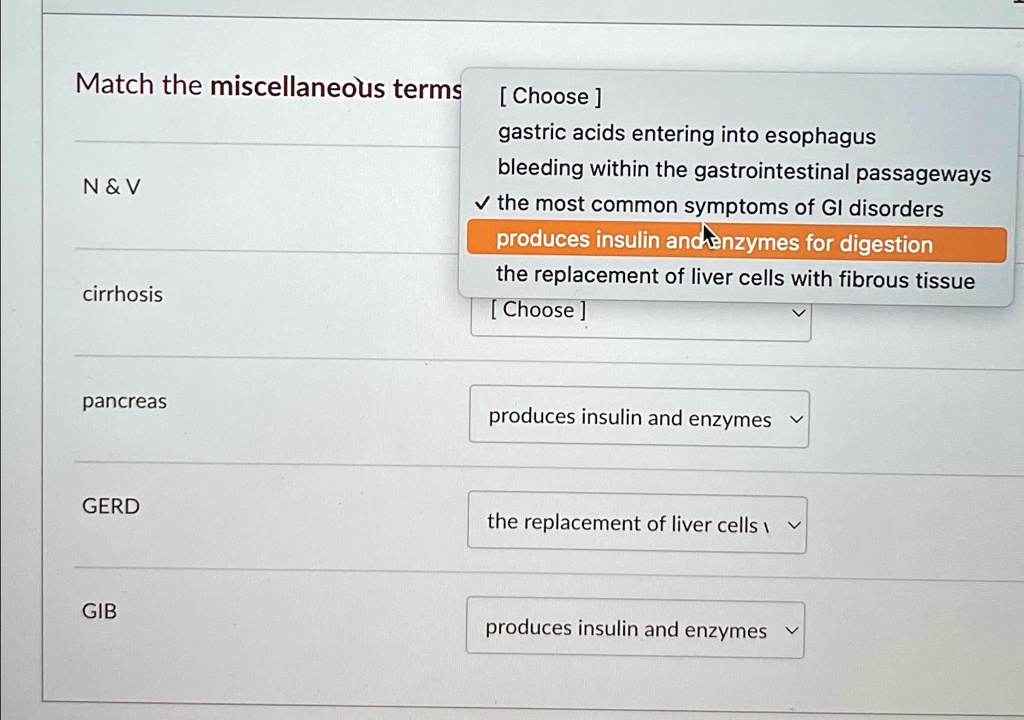Click the chevron on the GIB dropdown
Screen dimensions: 1024x720
(x=792, y=630)
